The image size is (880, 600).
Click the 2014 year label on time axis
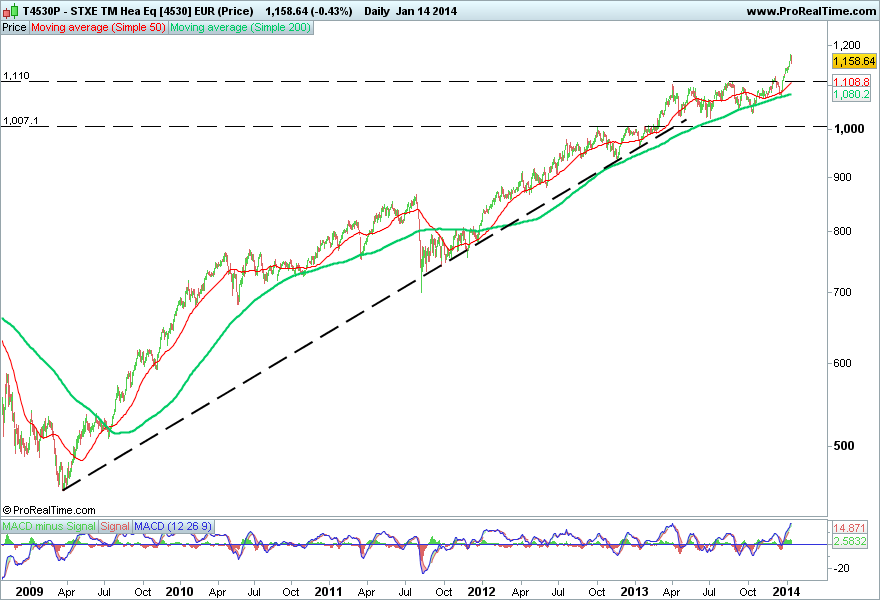pyautogui.click(x=786, y=592)
